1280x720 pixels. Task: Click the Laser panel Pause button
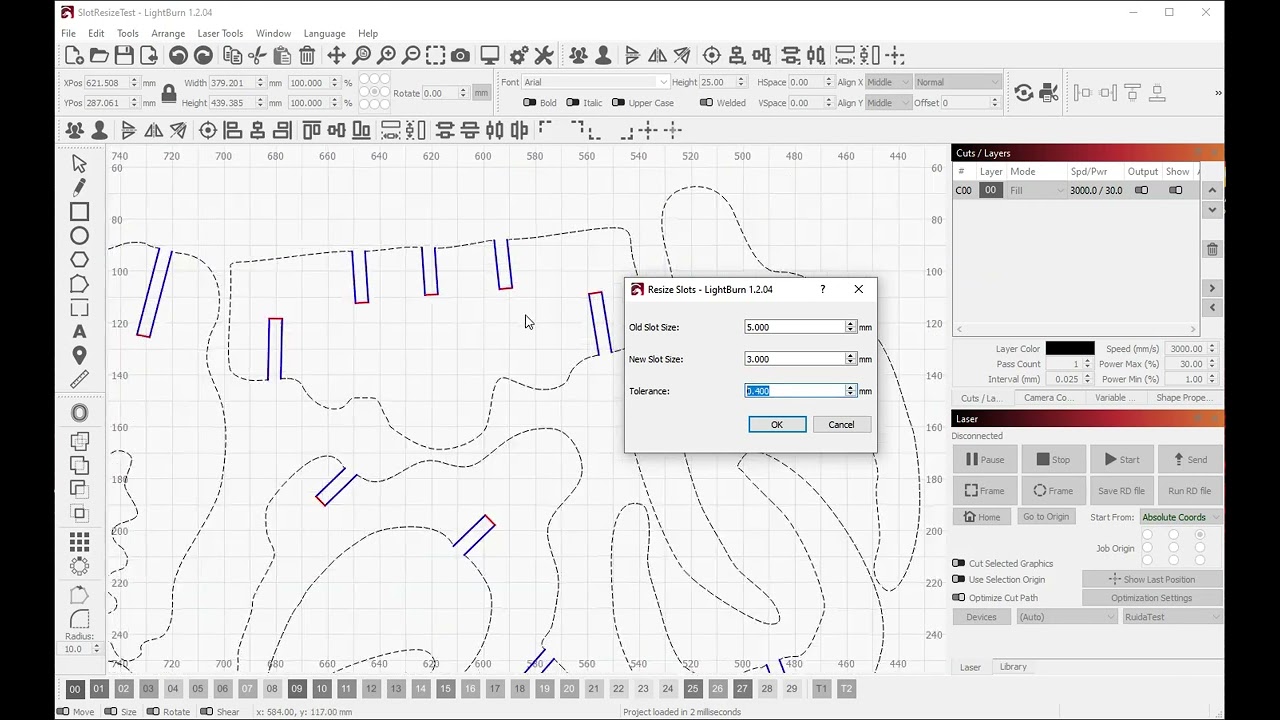[x=985, y=460]
